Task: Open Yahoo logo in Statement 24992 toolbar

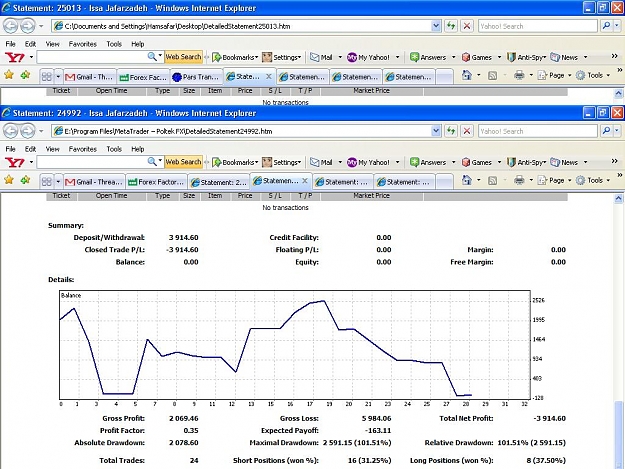Action: click(x=15, y=162)
